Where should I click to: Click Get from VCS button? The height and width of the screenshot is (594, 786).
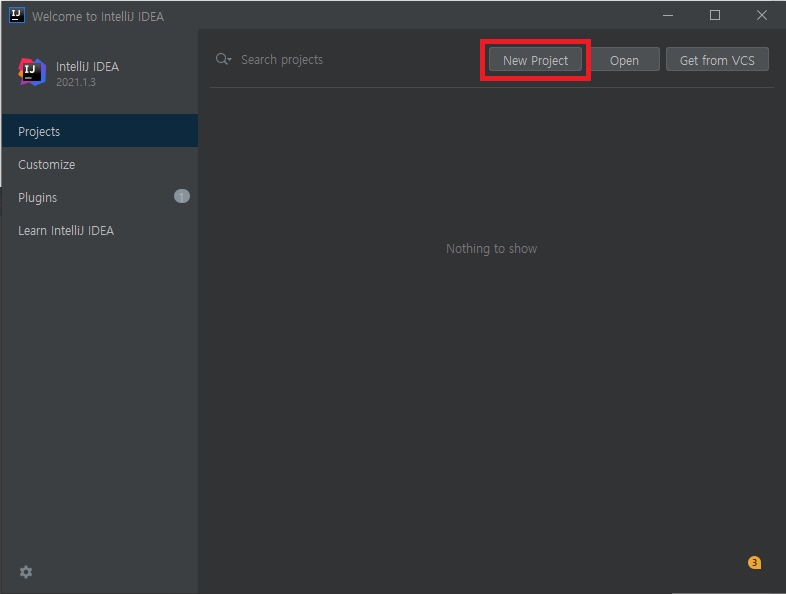[717, 60]
